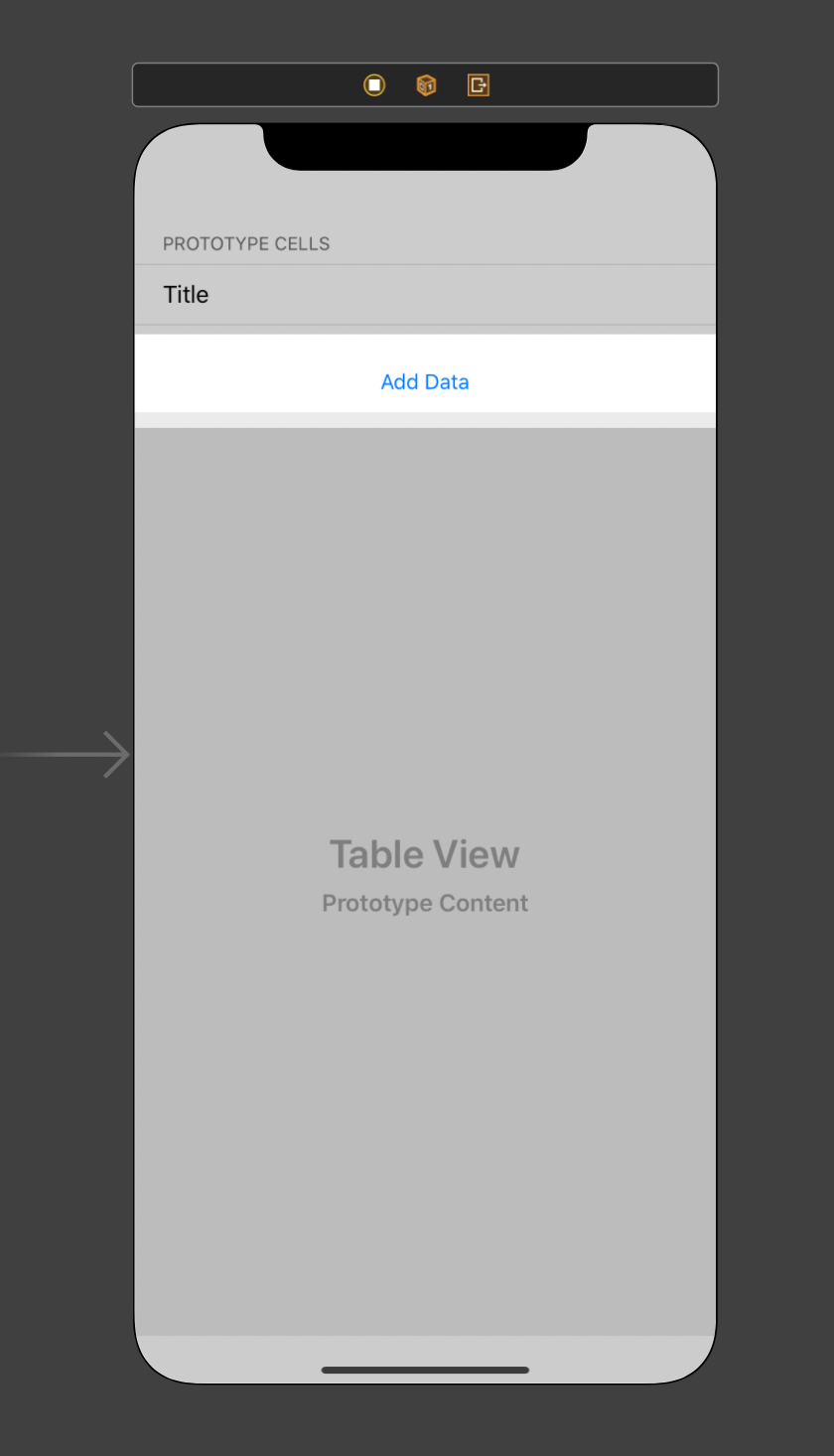
Task: Click the safe area above PROTOTYPE CELLS header
Action: point(425,199)
